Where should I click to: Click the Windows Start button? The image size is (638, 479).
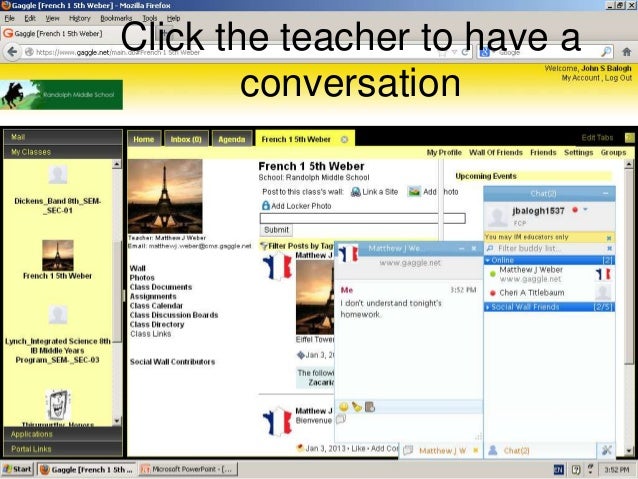pyautogui.click(x=17, y=469)
